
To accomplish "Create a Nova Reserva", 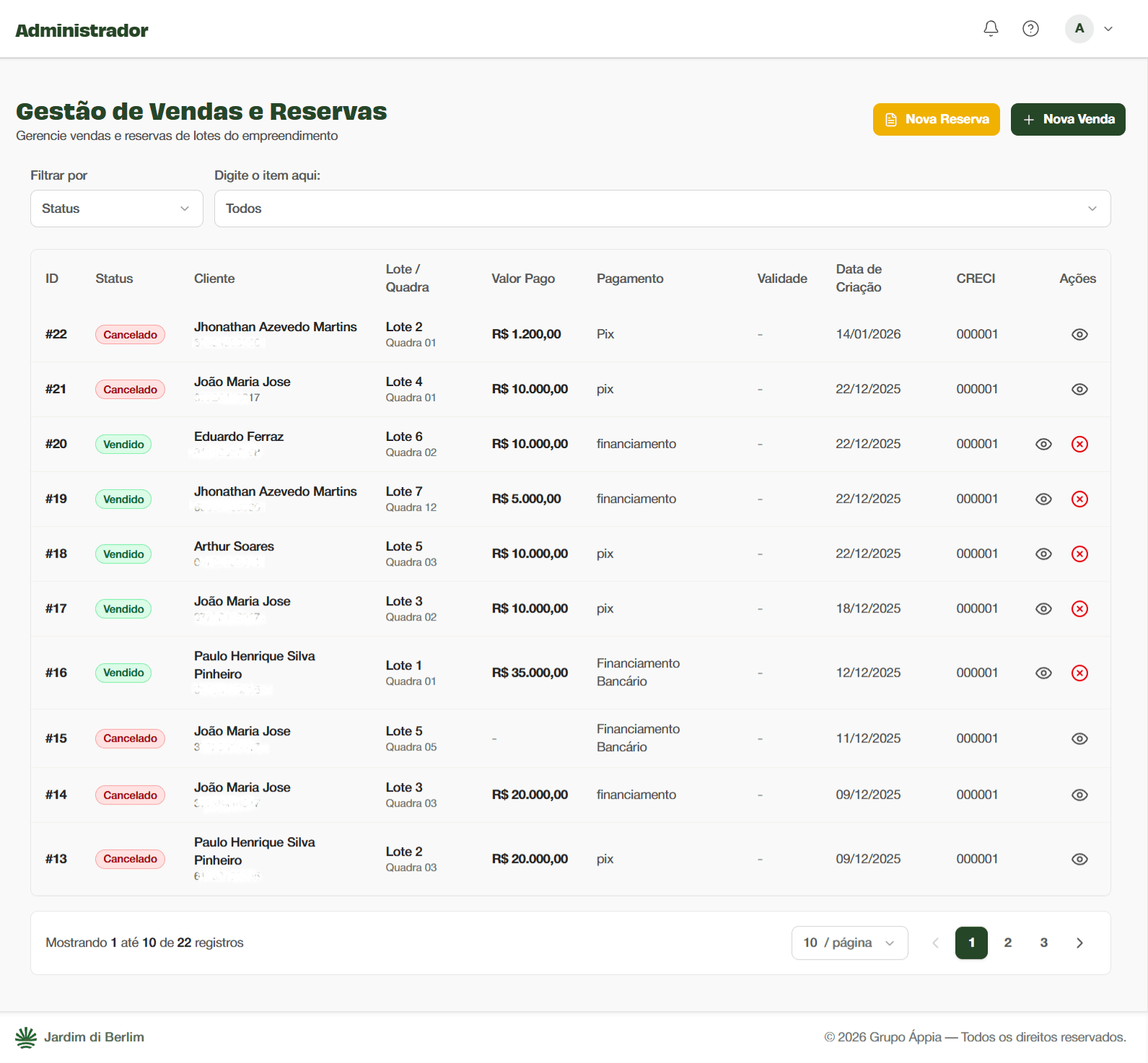I will 936,119.
